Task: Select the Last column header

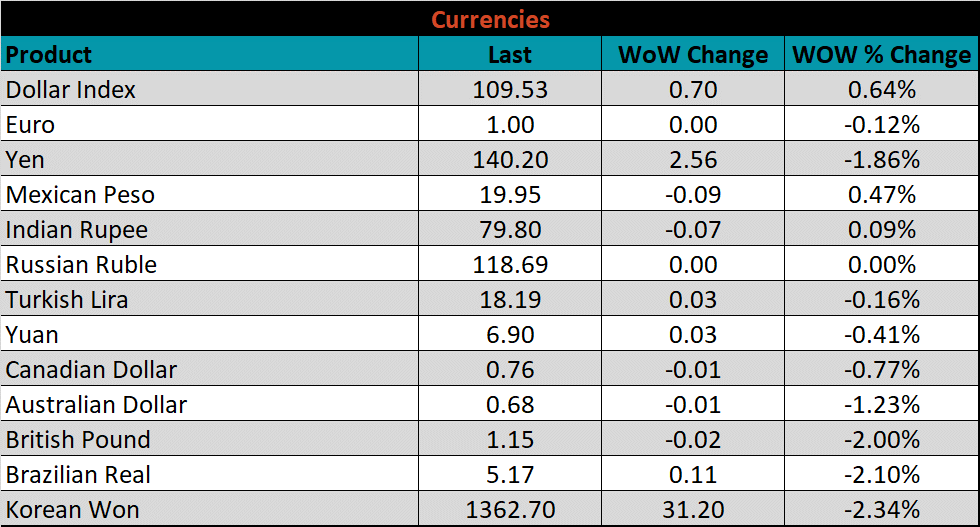Action: click(510, 54)
